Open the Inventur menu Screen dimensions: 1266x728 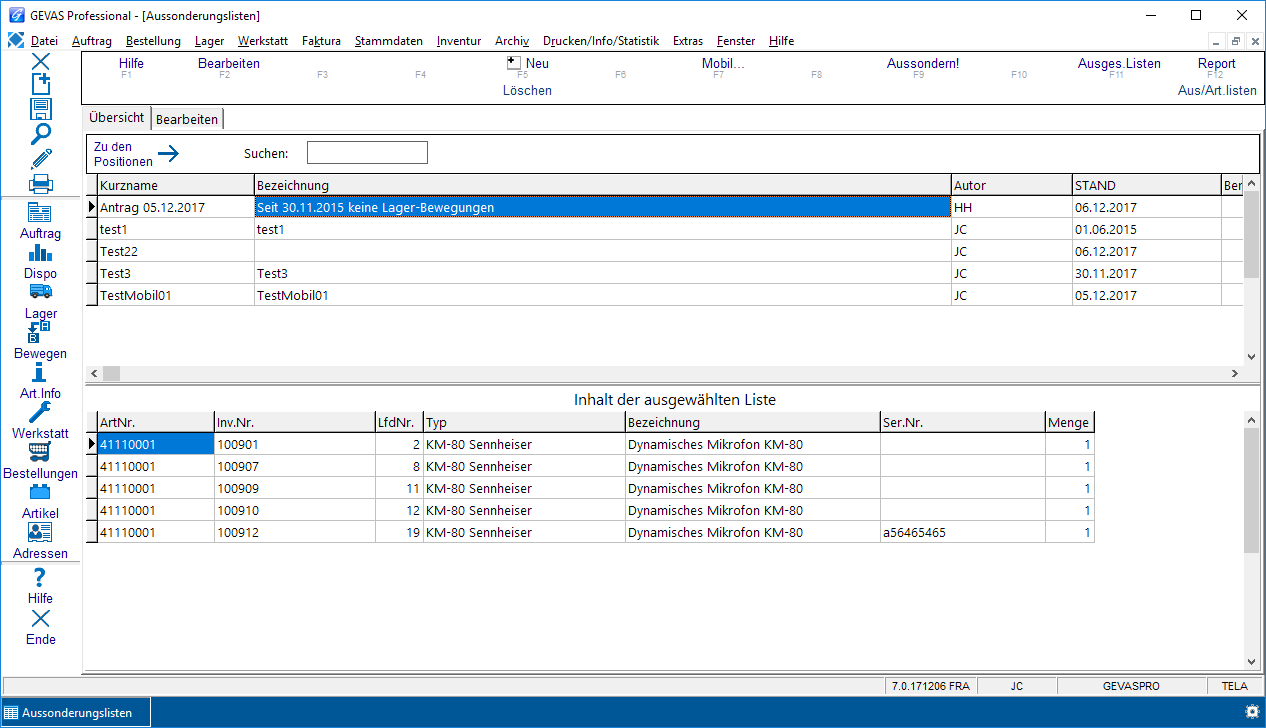point(458,41)
